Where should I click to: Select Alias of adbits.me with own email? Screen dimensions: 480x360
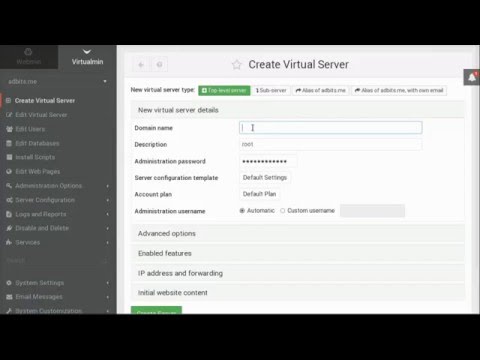[x=399, y=90]
